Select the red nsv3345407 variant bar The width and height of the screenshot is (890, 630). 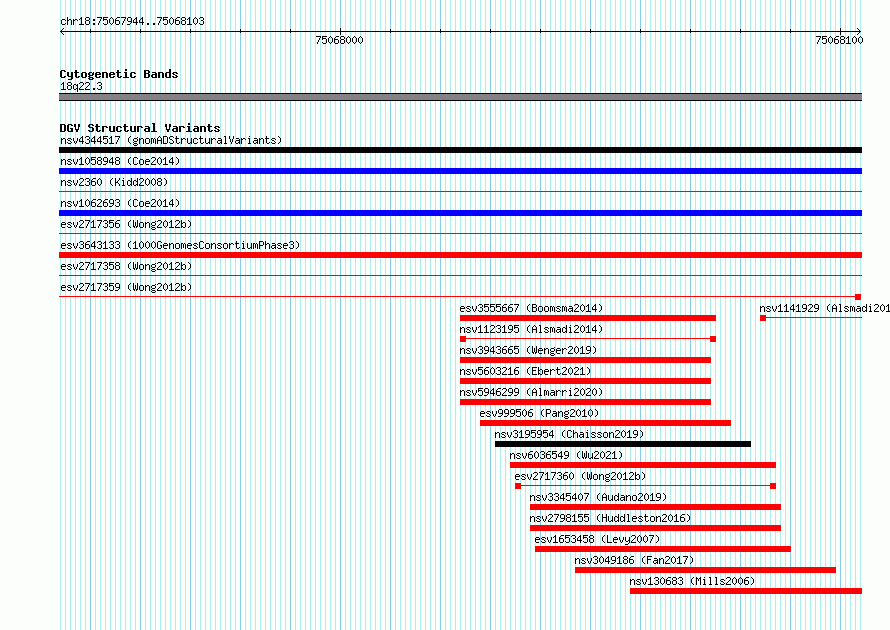[x=655, y=507]
